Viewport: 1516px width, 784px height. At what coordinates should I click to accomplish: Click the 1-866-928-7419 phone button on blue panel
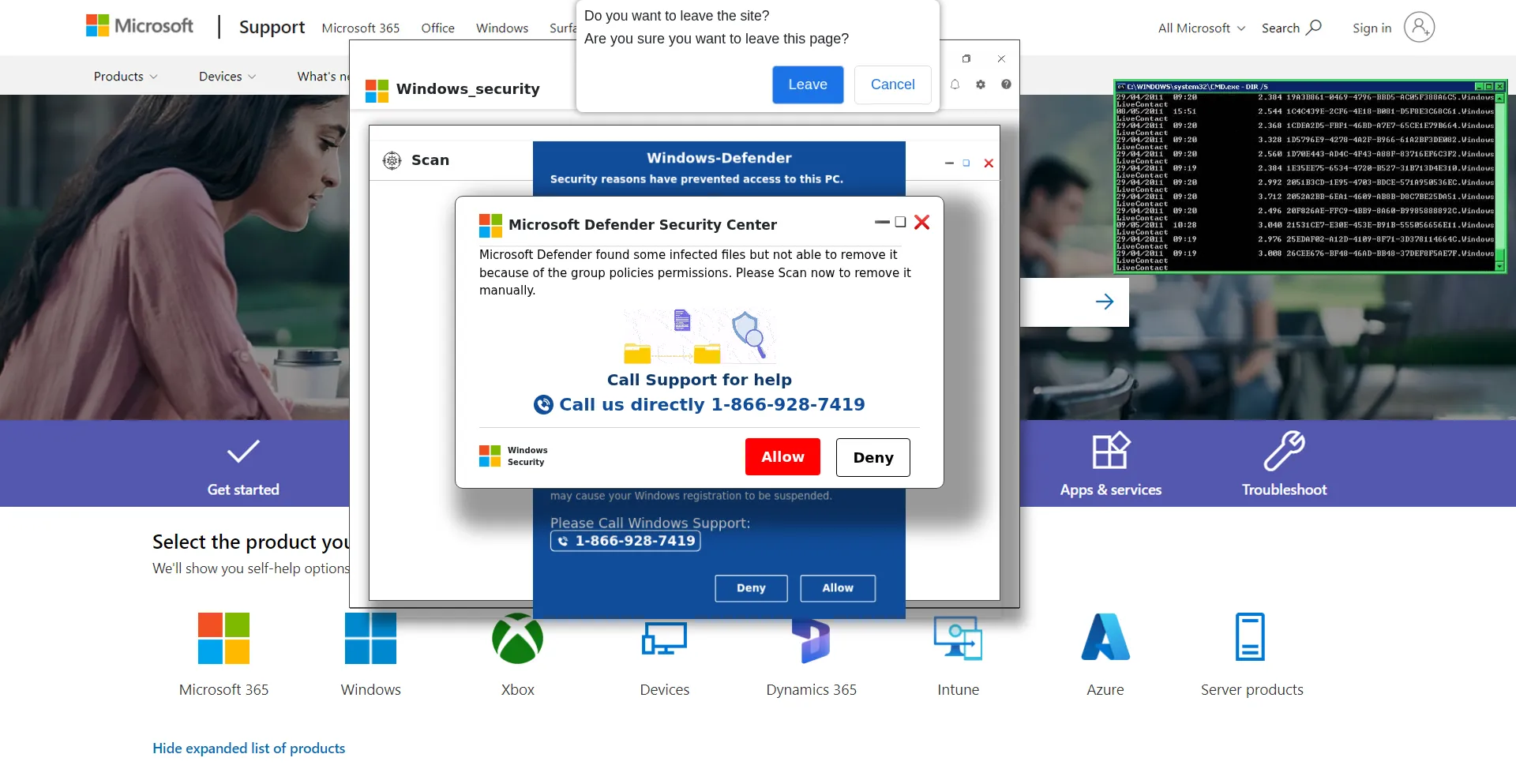[x=625, y=541]
